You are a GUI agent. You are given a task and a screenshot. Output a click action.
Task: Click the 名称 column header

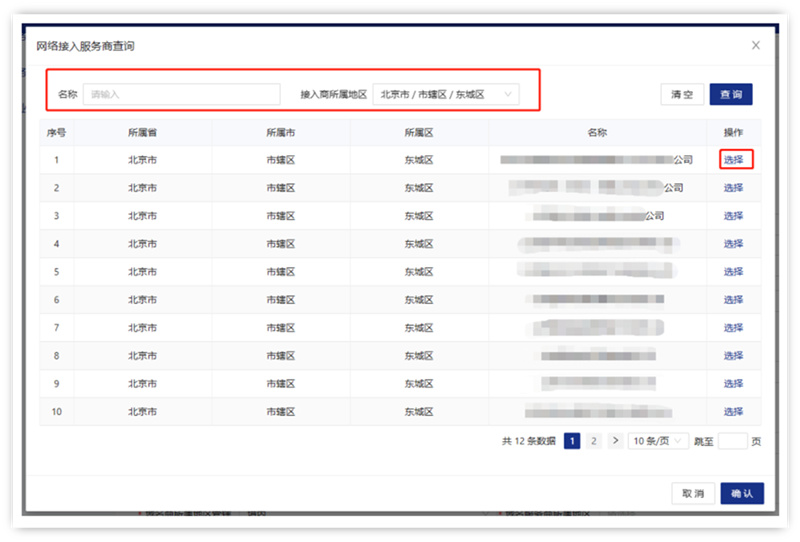(x=597, y=132)
